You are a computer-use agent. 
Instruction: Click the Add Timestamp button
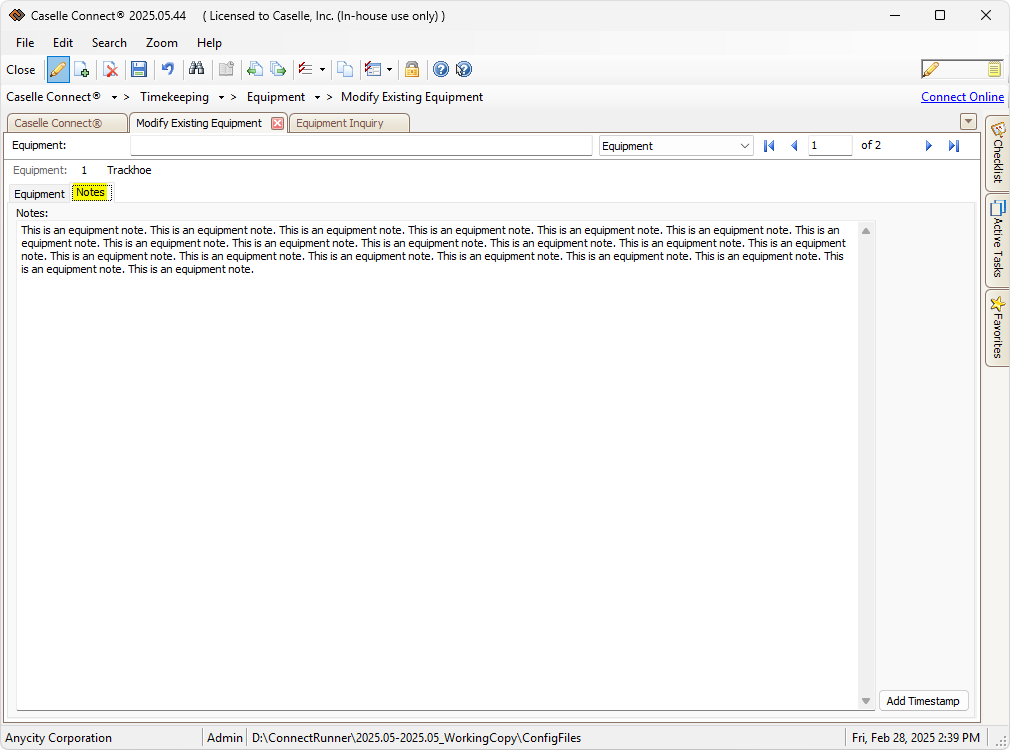[922, 701]
